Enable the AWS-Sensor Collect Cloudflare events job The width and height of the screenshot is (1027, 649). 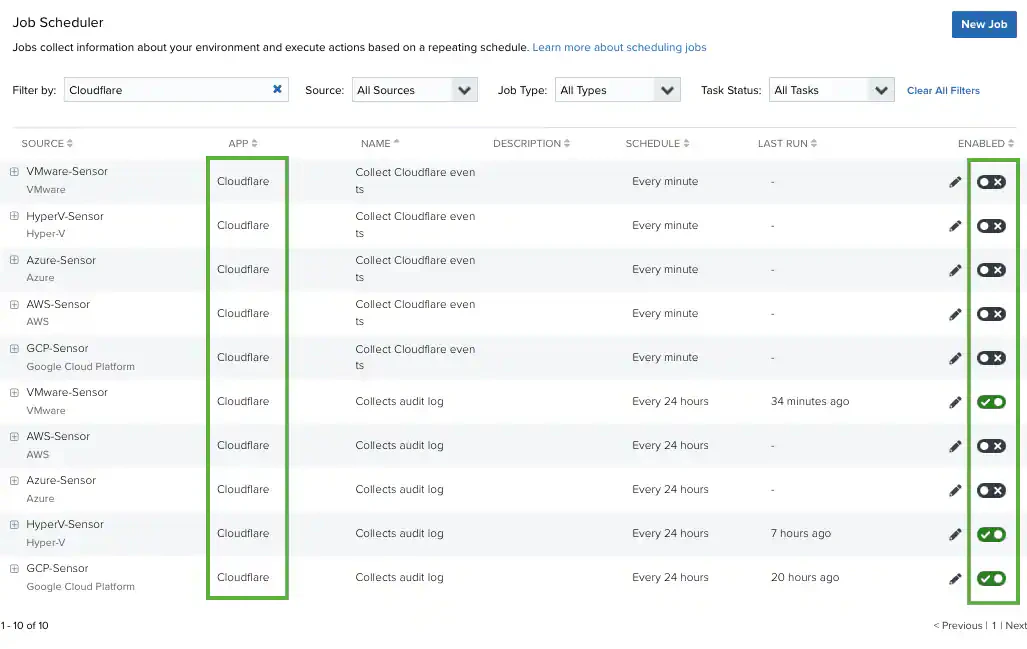[991, 314]
